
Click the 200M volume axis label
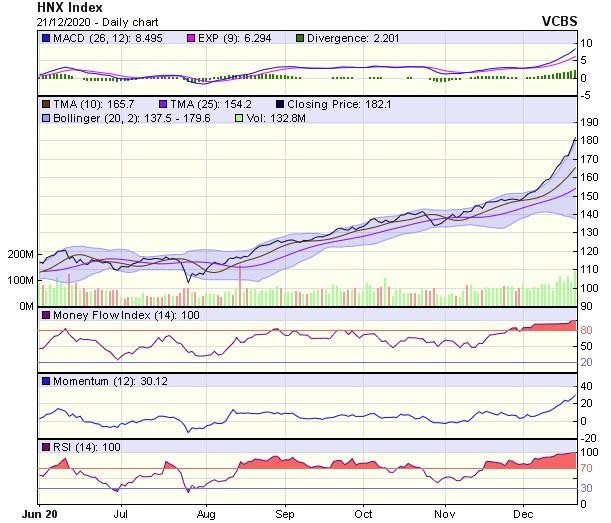[x=18, y=254]
